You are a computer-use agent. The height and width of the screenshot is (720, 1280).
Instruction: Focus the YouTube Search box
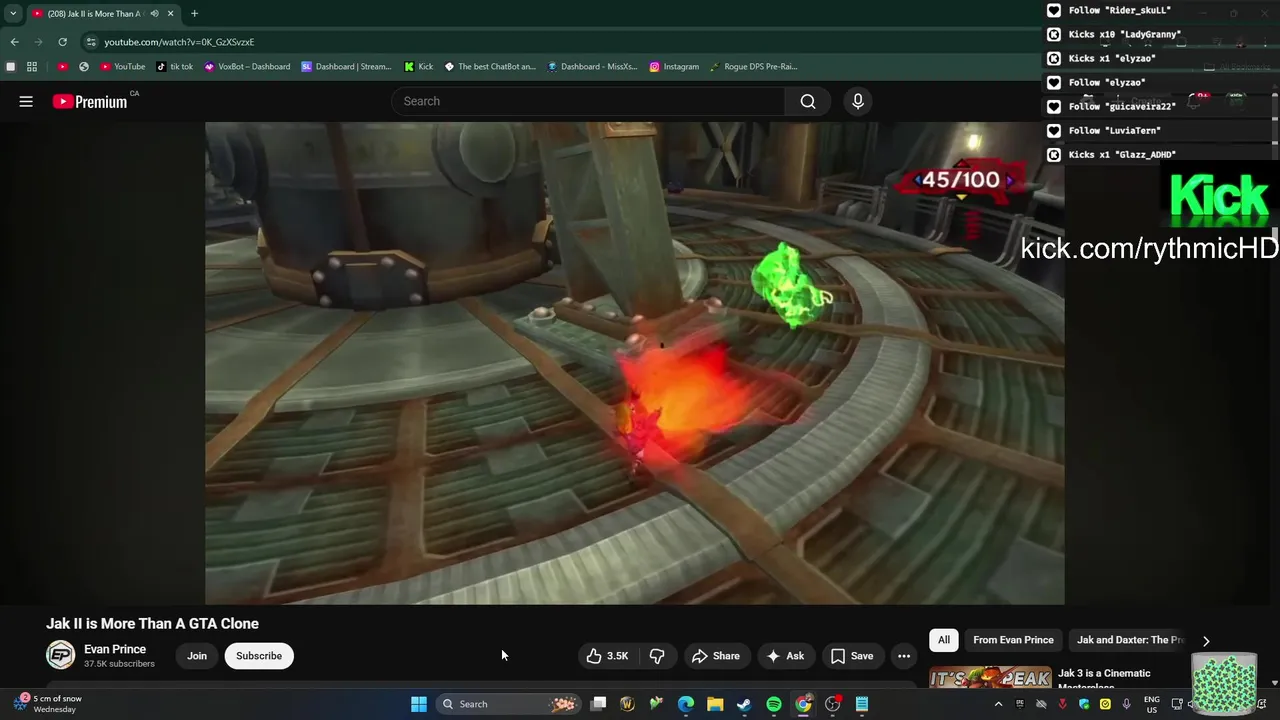point(588,101)
